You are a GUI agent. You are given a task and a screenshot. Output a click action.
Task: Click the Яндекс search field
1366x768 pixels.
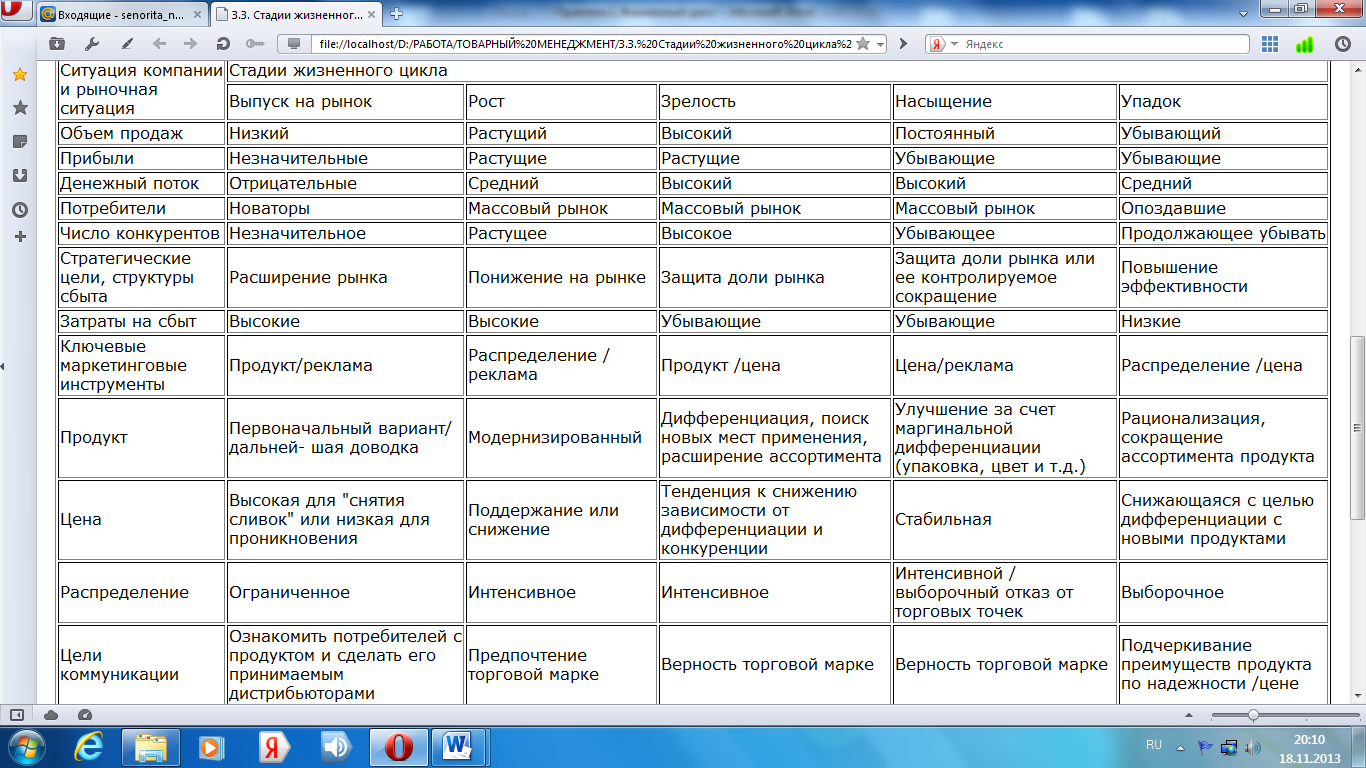1105,44
